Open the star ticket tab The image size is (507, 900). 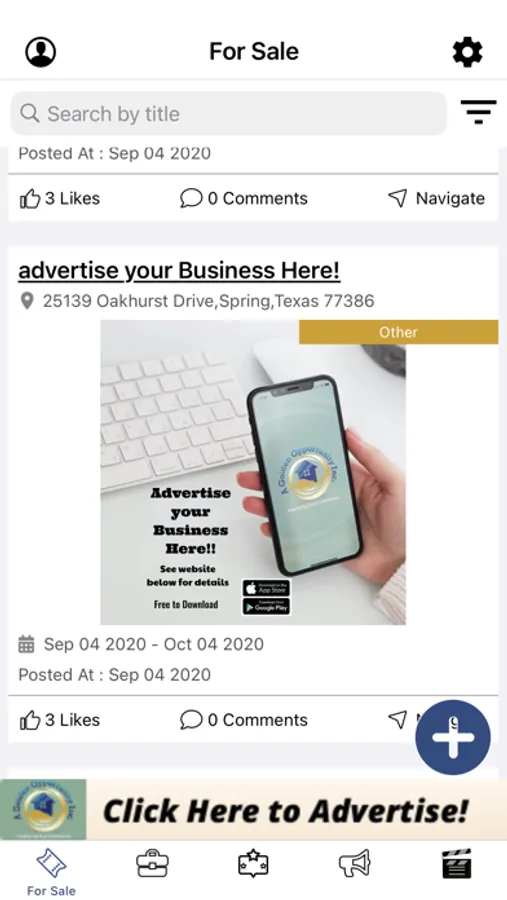253,864
